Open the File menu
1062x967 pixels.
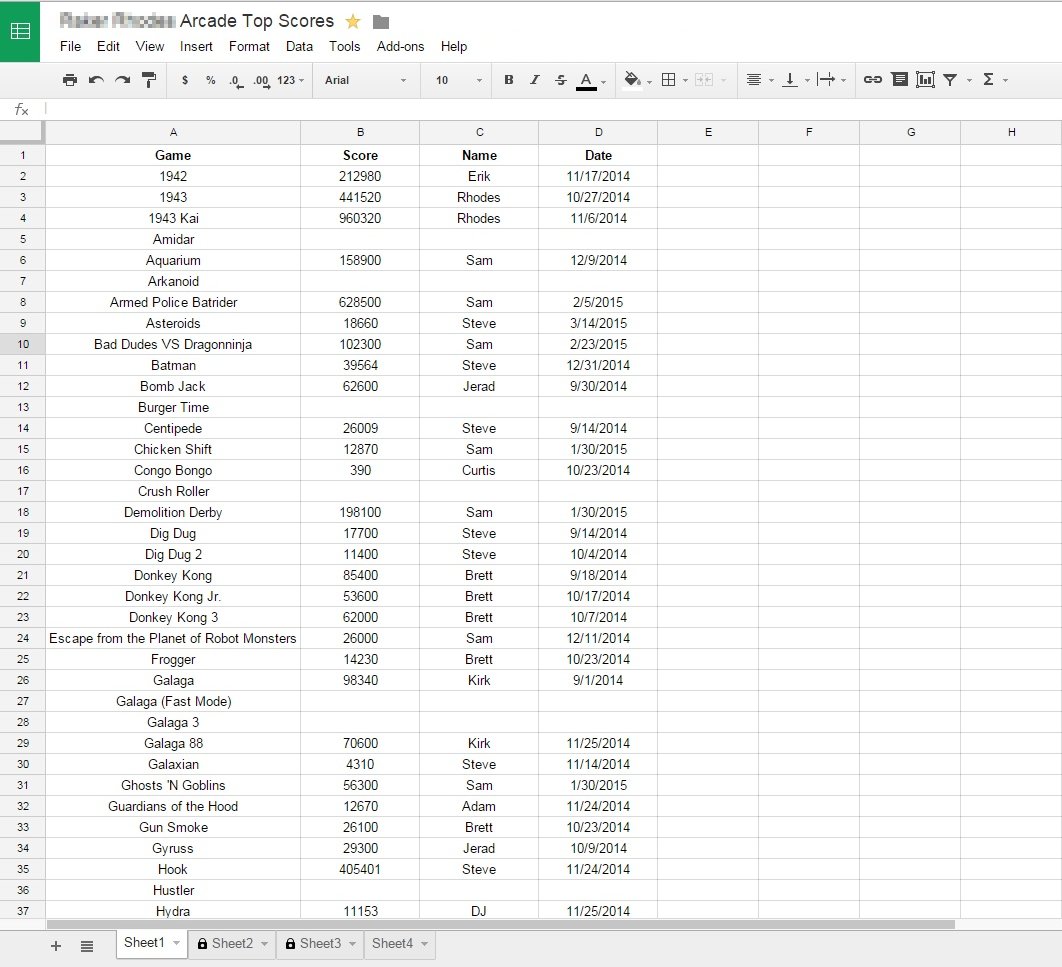tap(70, 46)
